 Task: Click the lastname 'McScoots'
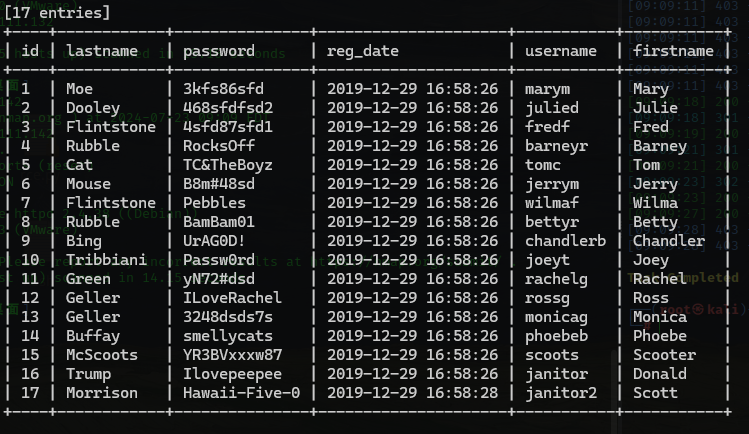[x=102, y=355]
